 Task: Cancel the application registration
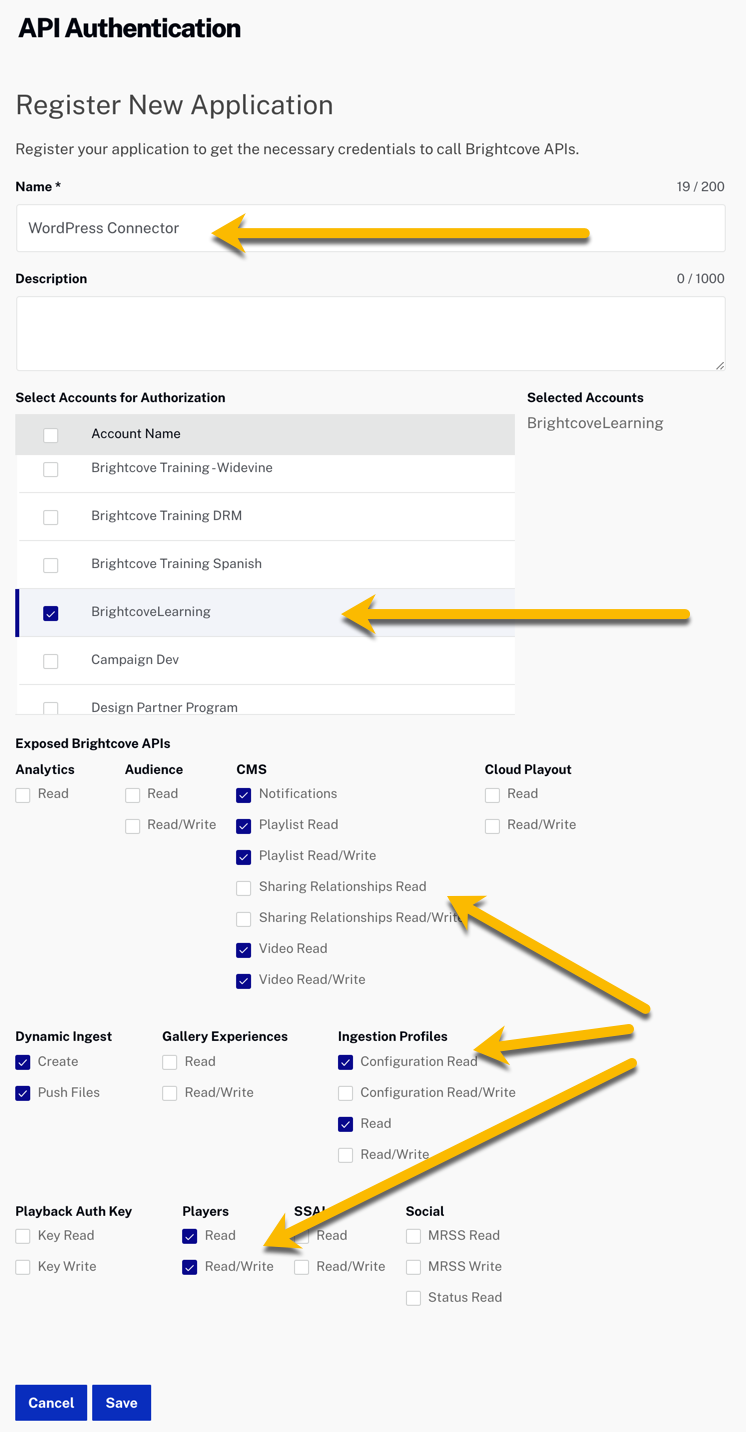point(50,1403)
